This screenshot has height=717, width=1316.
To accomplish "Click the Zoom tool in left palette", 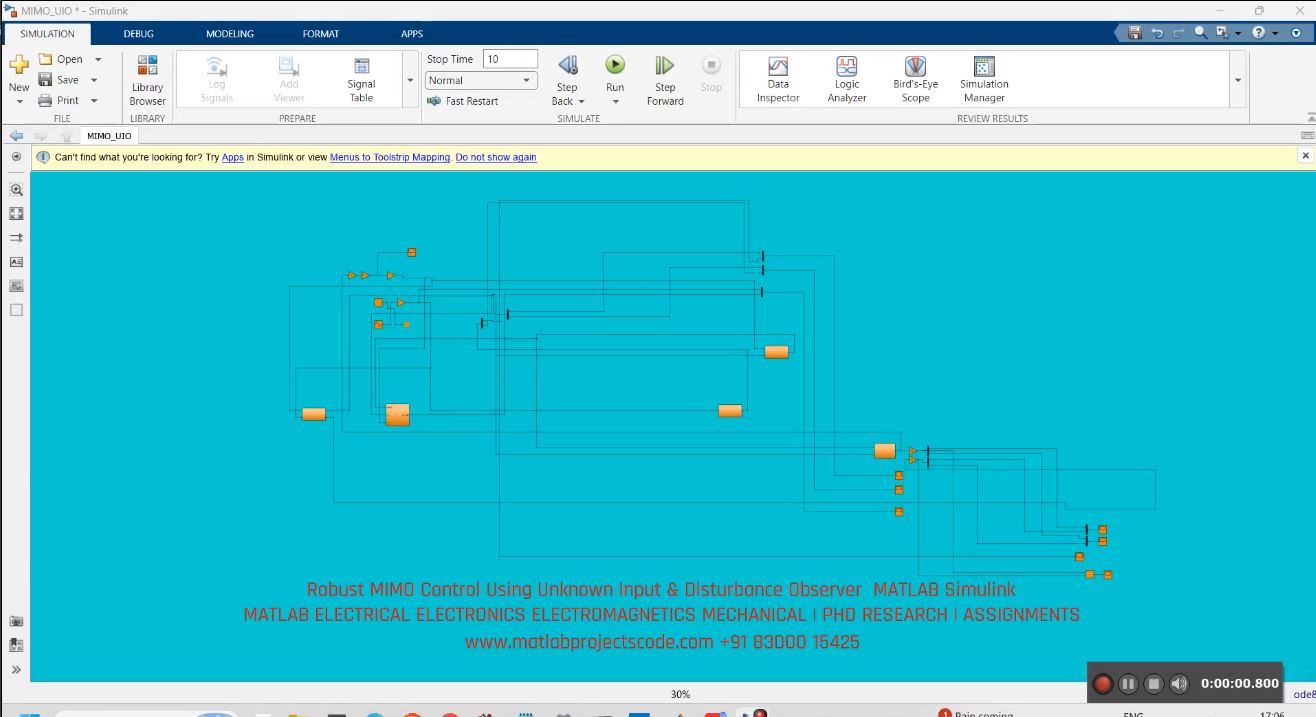I will pos(16,190).
